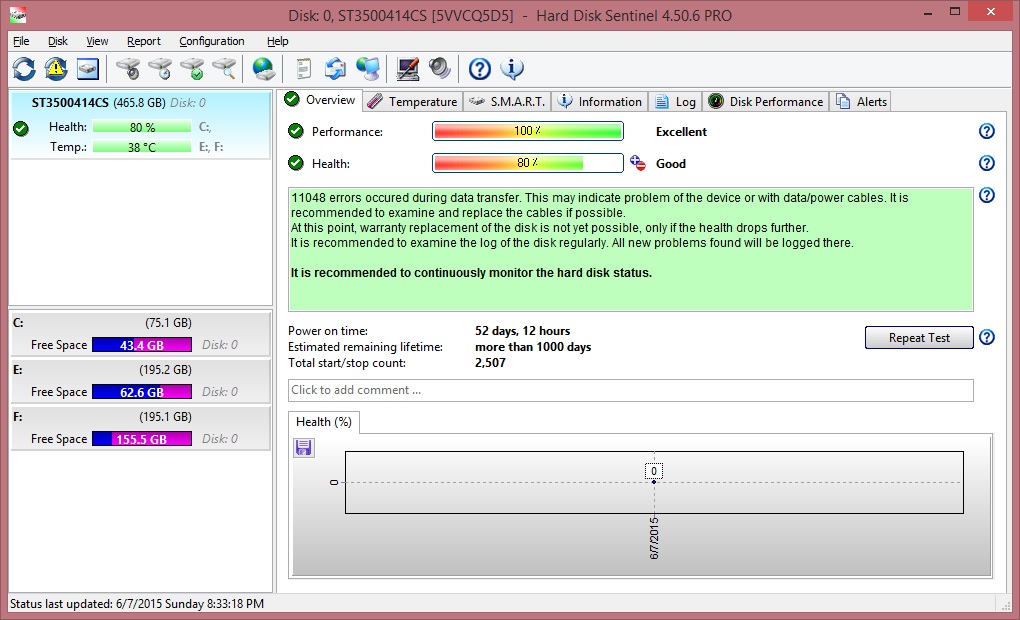The height and width of the screenshot is (620, 1020).
Task: Open the Configuration menu
Action: 211,41
